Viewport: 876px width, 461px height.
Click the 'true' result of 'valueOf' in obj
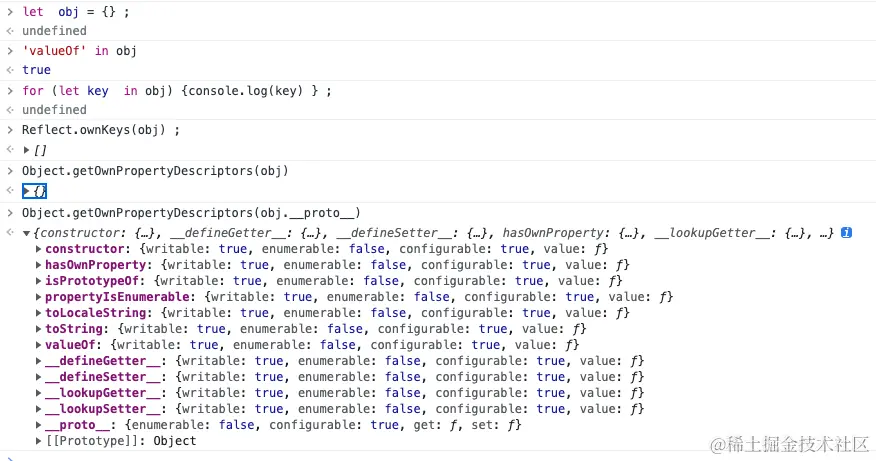coord(36,70)
